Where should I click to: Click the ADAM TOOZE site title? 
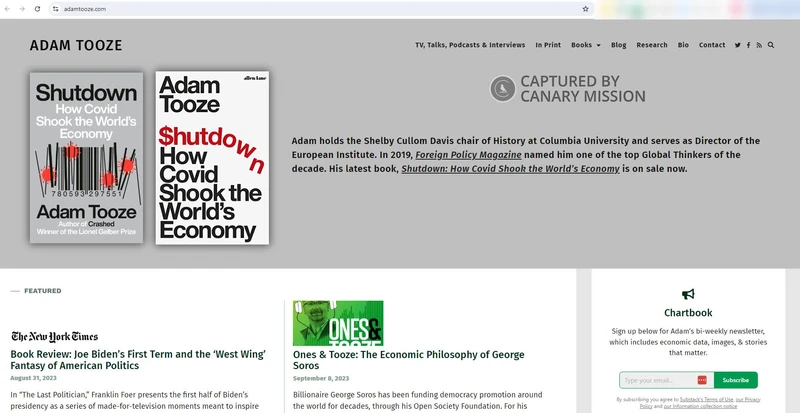76,45
